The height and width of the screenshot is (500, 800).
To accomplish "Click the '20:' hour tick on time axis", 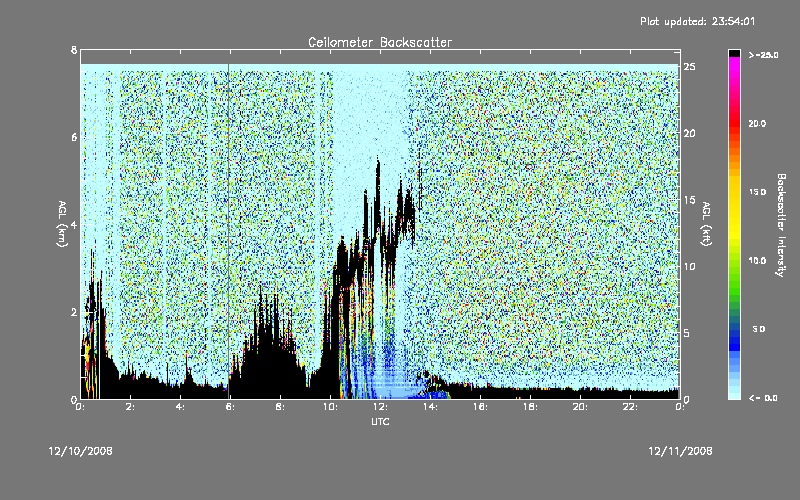I will 580,407.
